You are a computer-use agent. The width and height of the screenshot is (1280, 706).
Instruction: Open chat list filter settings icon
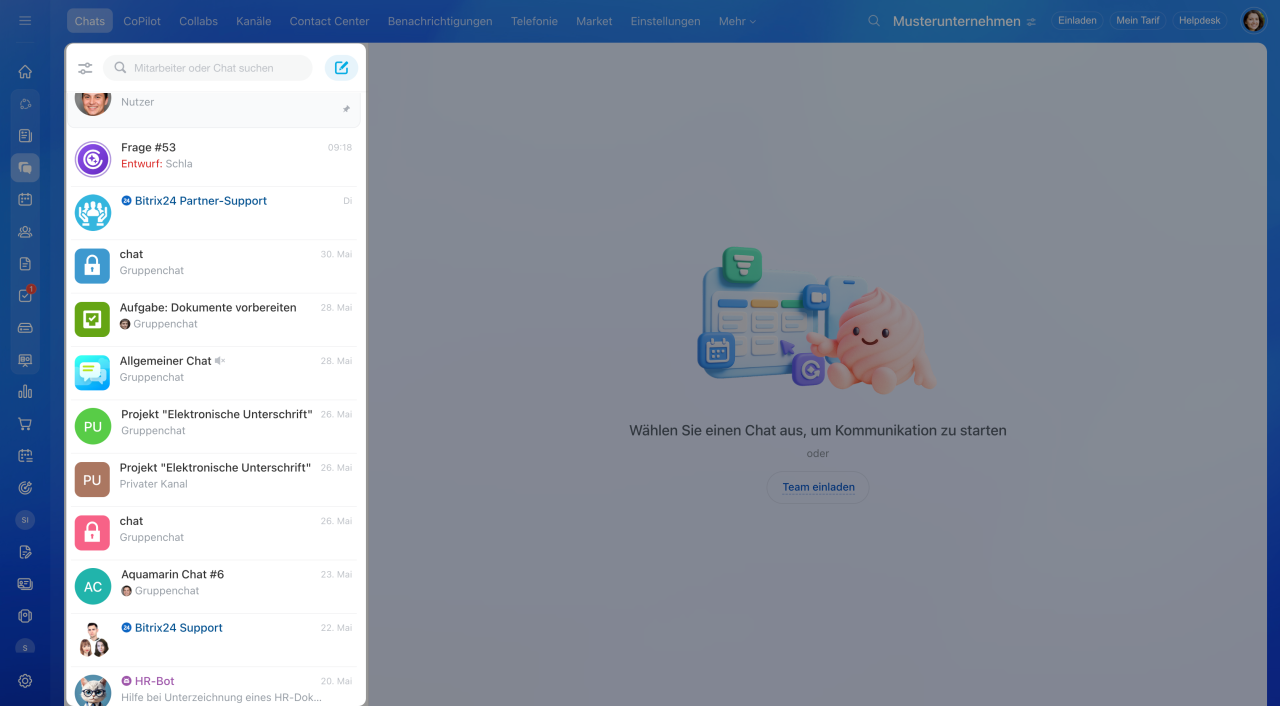[x=85, y=68]
